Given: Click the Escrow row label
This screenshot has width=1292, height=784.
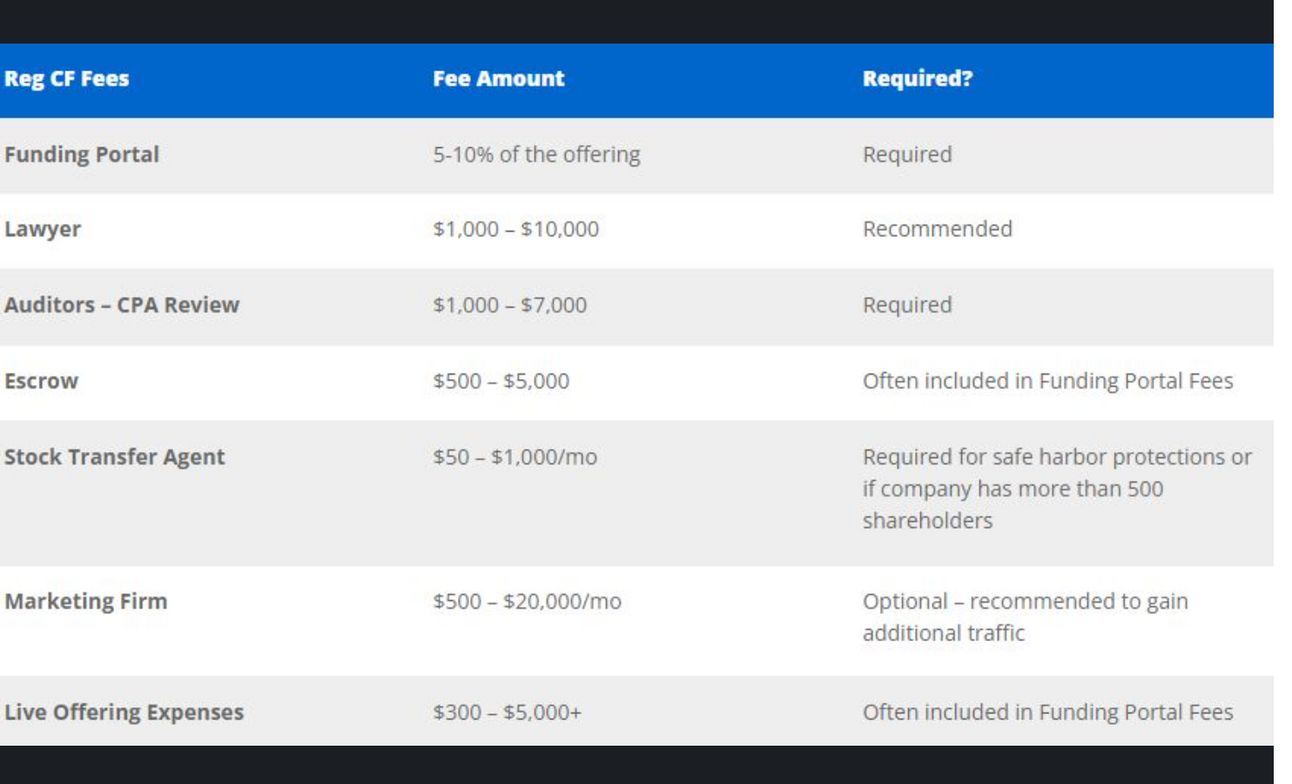Looking at the screenshot, I should pyautogui.click(x=41, y=381).
